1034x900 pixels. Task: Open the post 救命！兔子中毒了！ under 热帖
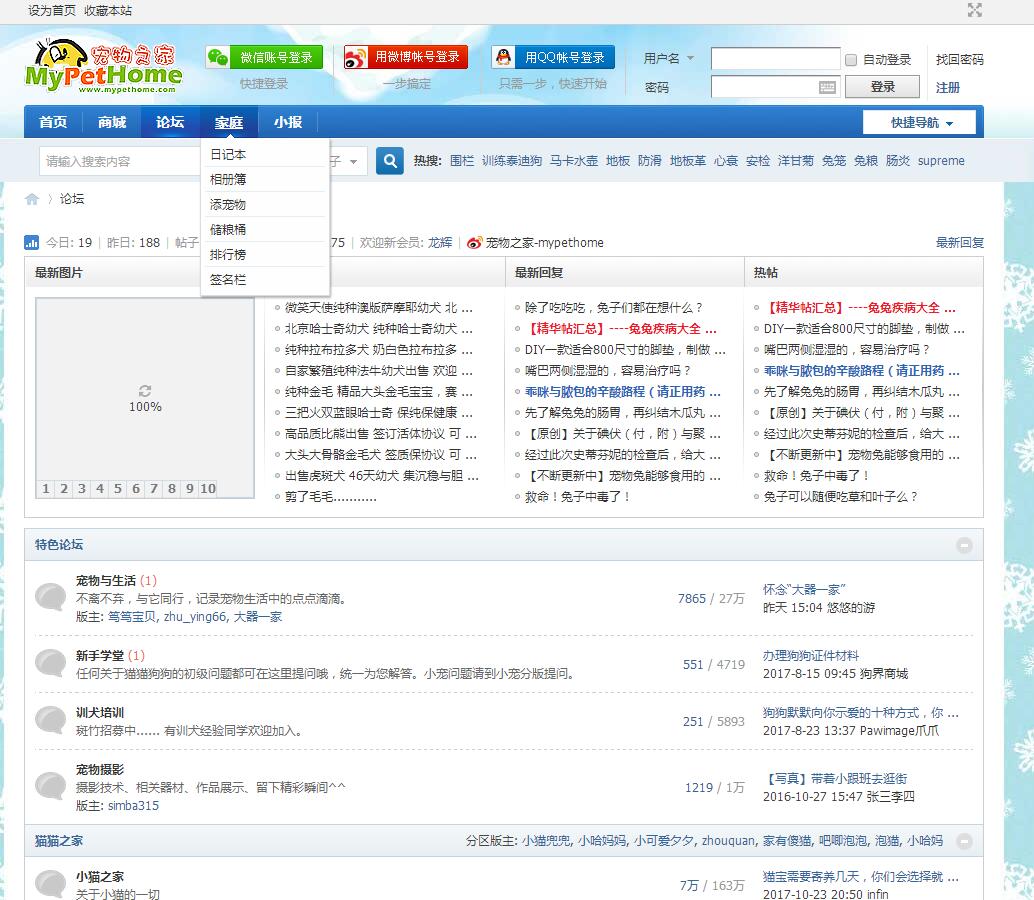(816, 475)
